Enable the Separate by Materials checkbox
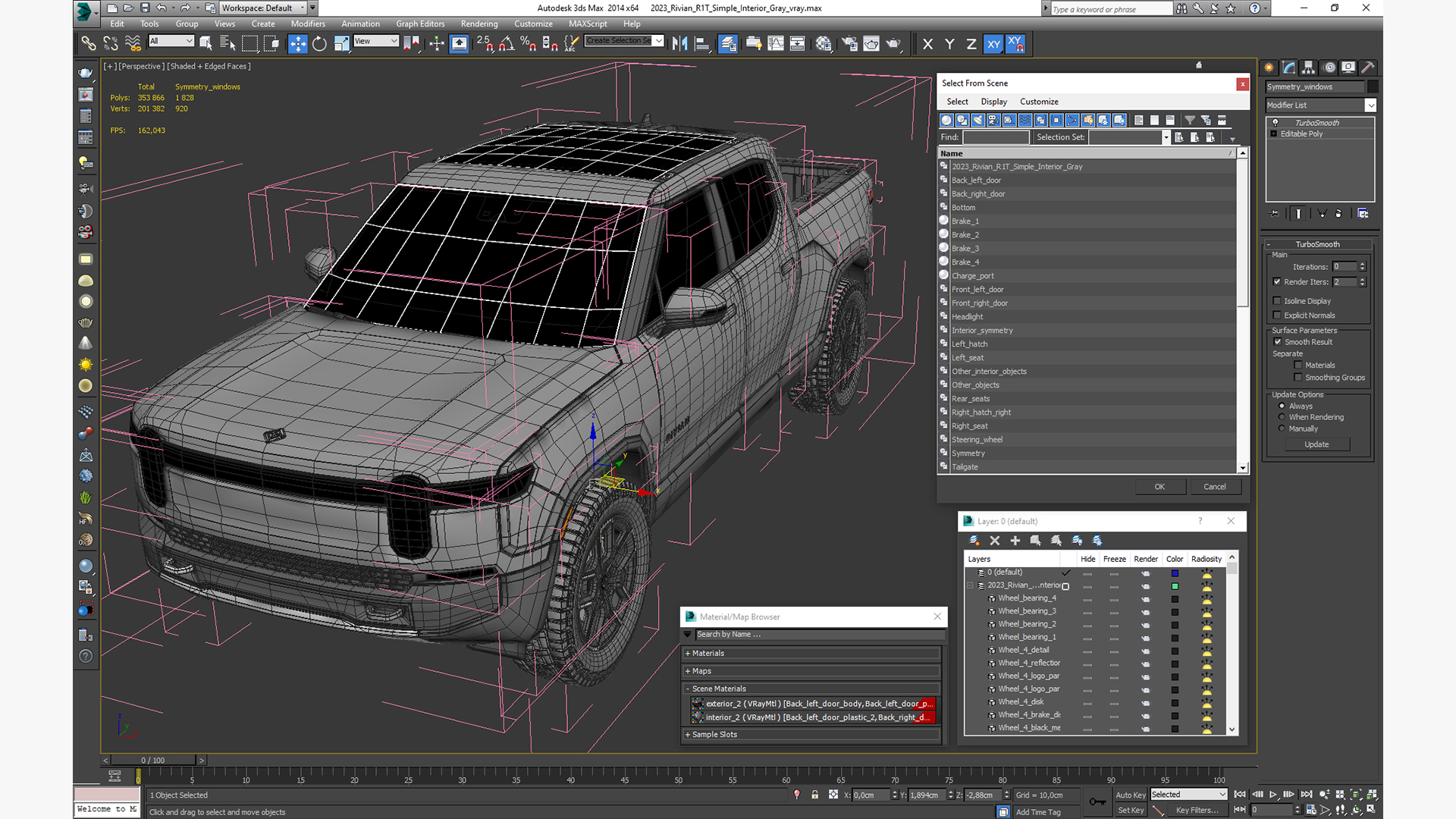 click(x=1298, y=366)
